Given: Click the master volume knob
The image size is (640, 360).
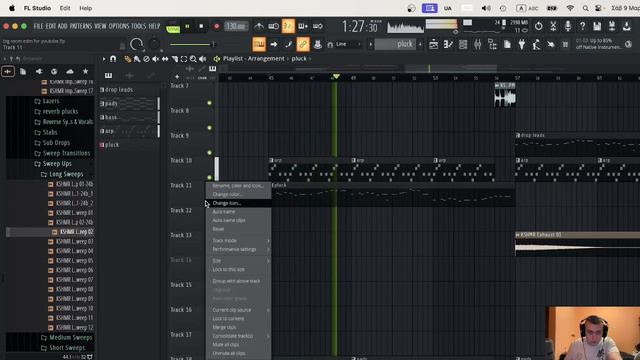Looking at the screenshot, I should tap(136, 44).
